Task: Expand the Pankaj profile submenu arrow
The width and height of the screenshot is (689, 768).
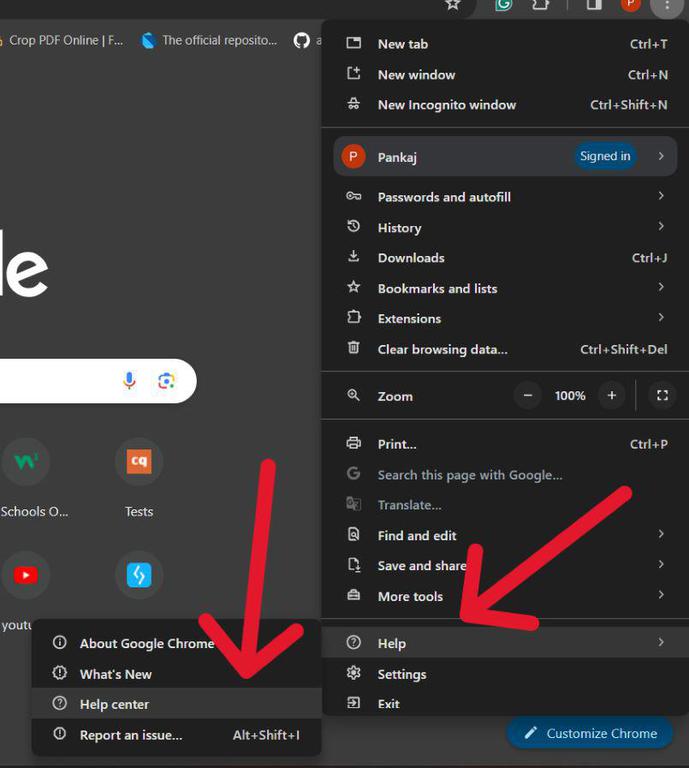Action: pyautogui.click(x=661, y=156)
